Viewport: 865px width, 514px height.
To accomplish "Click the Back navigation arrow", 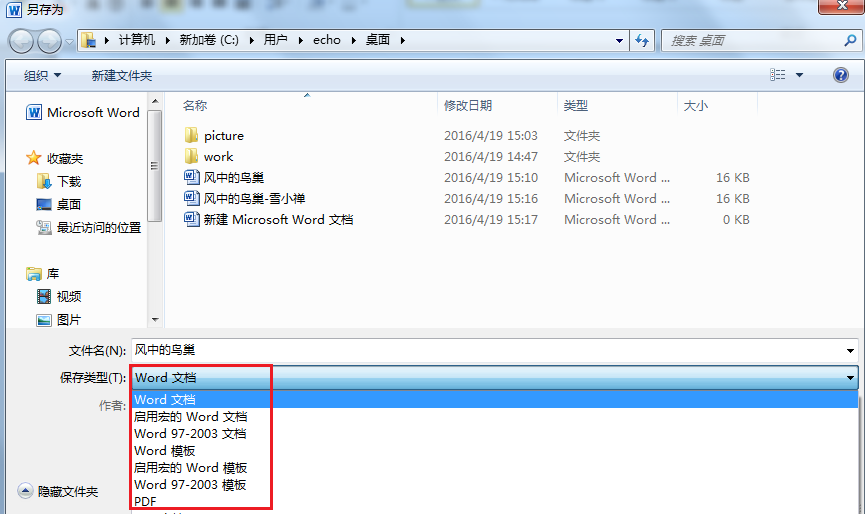I will click(22, 41).
